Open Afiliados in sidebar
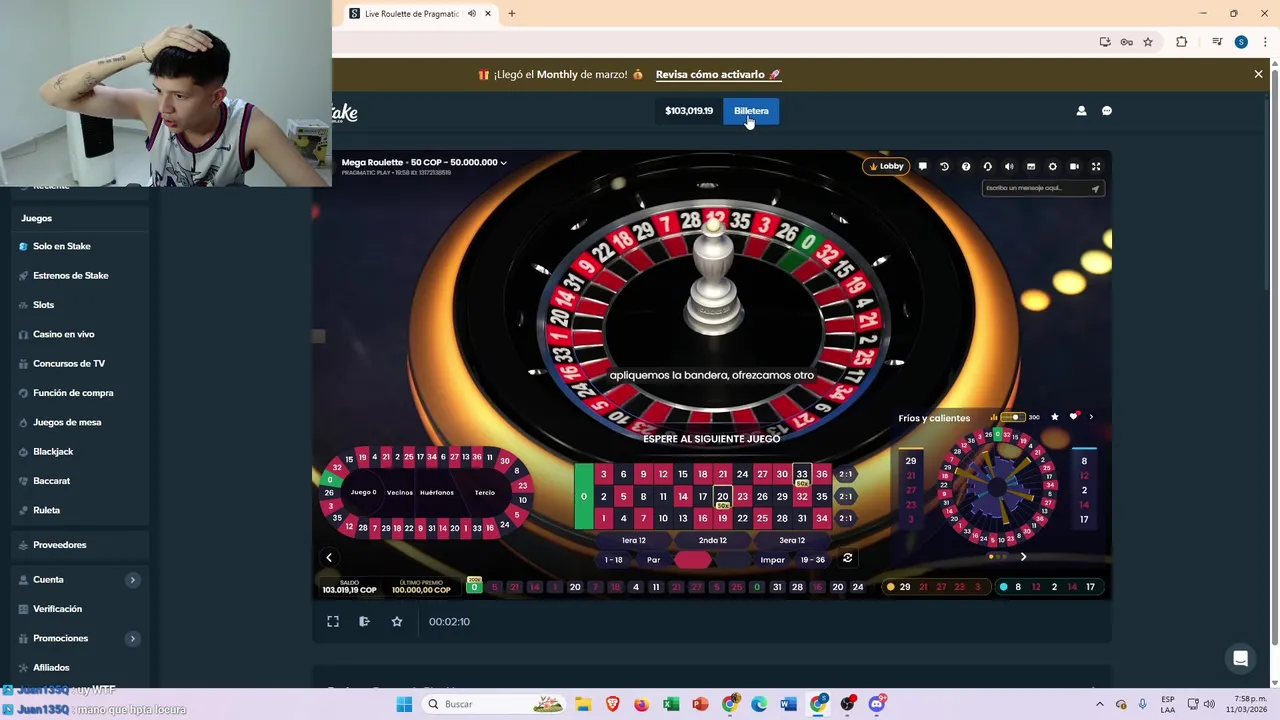 pos(51,667)
